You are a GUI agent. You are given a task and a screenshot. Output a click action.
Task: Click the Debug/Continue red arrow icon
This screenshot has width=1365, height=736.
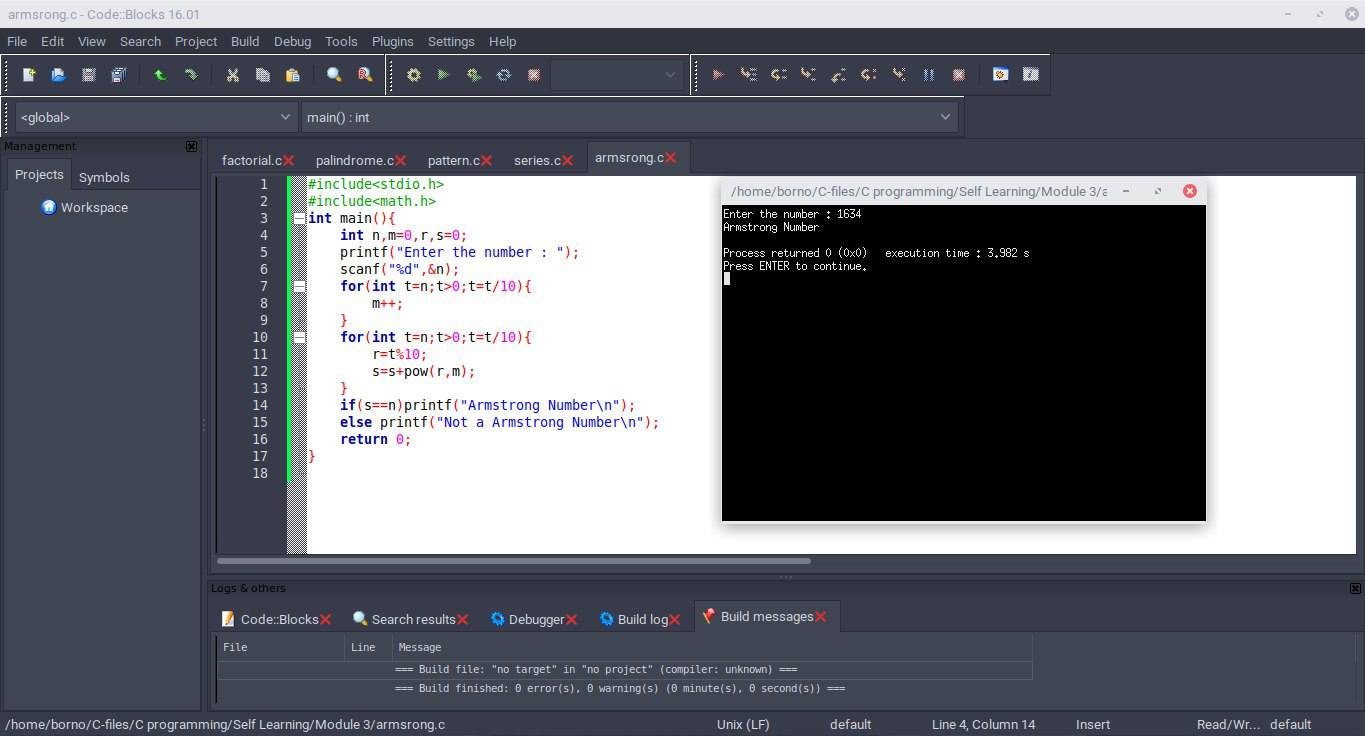718,75
